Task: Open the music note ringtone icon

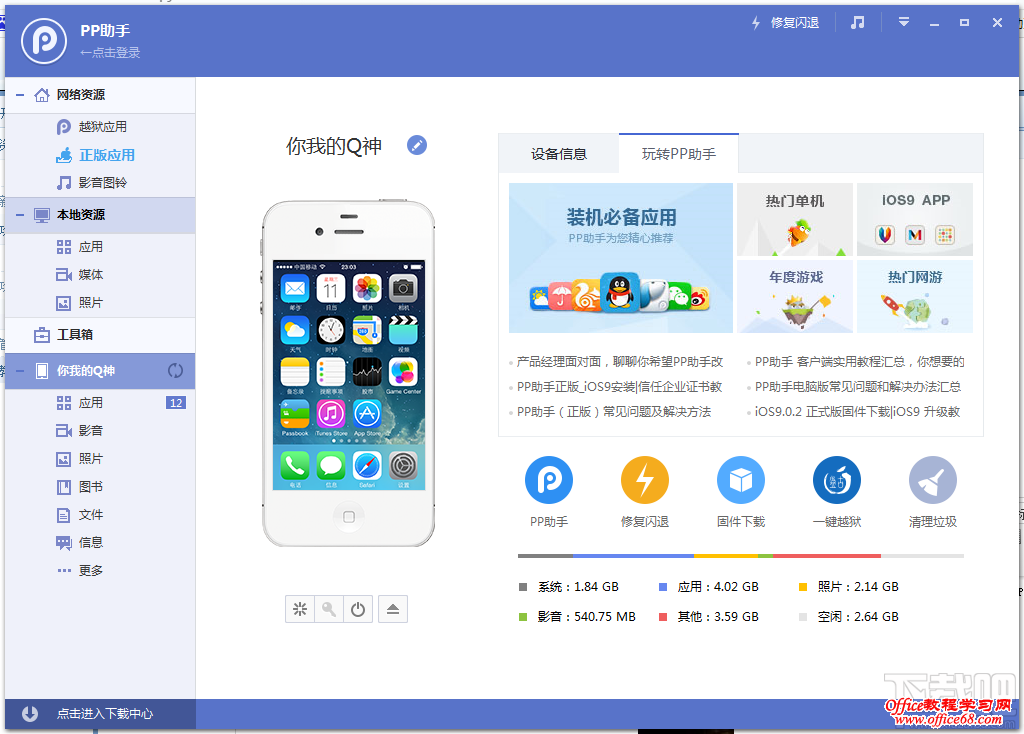Action: (857, 23)
